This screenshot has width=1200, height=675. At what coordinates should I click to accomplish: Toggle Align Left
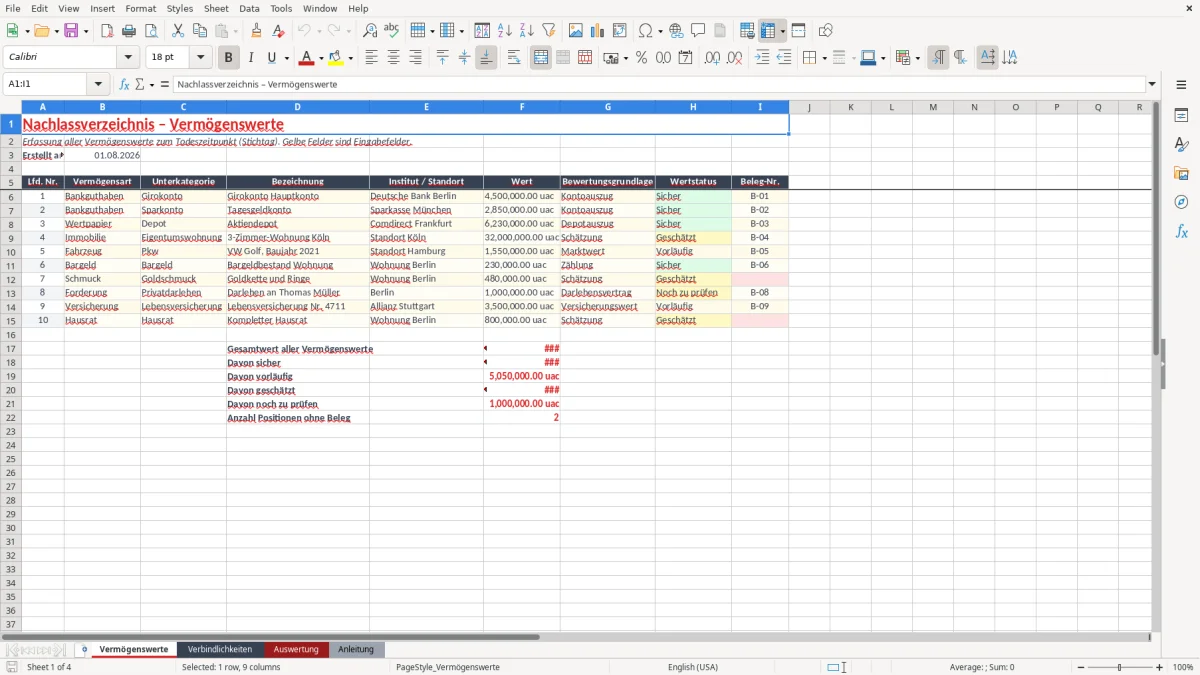(372, 58)
